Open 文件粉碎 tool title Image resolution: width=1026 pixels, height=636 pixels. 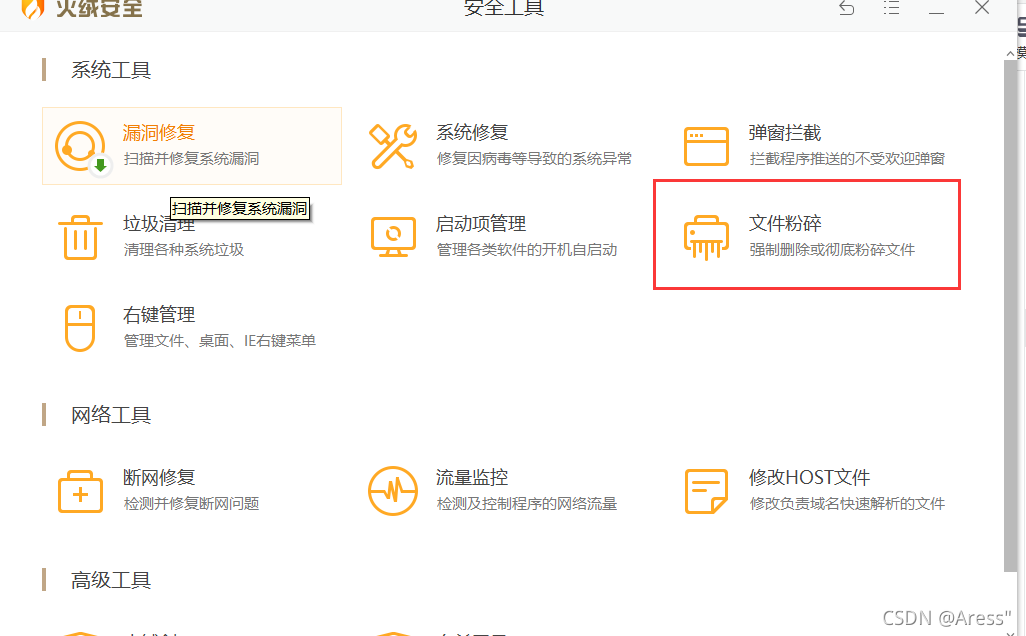click(x=785, y=224)
